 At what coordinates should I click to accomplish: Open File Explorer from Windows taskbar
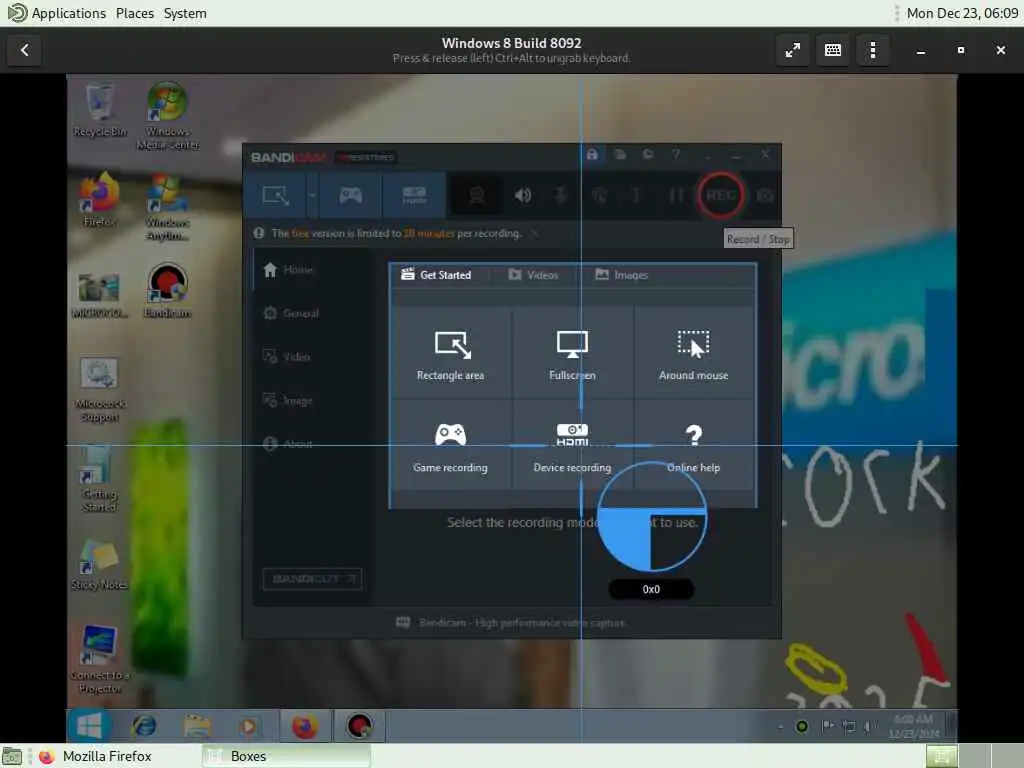tap(197, 726)
